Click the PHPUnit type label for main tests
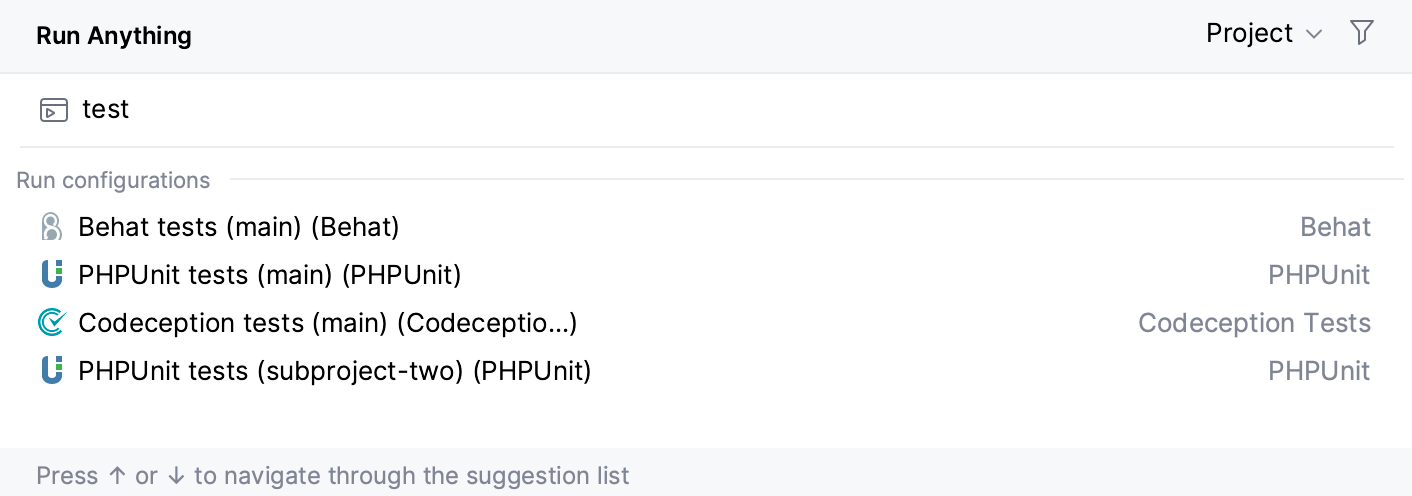 (x=1319, y=274)
